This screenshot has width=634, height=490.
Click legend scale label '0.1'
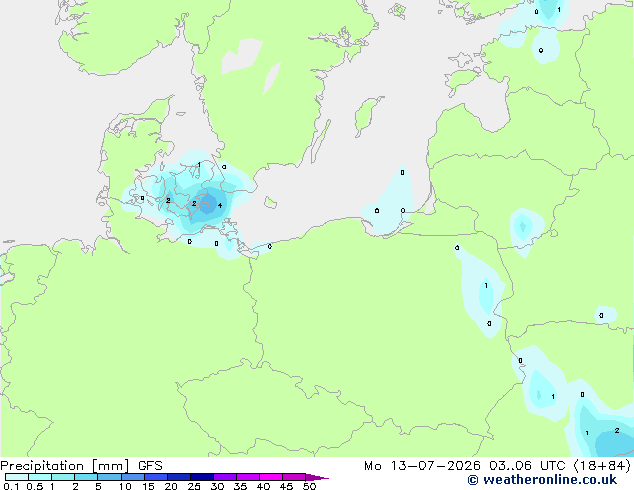click(x=11, y=486)
